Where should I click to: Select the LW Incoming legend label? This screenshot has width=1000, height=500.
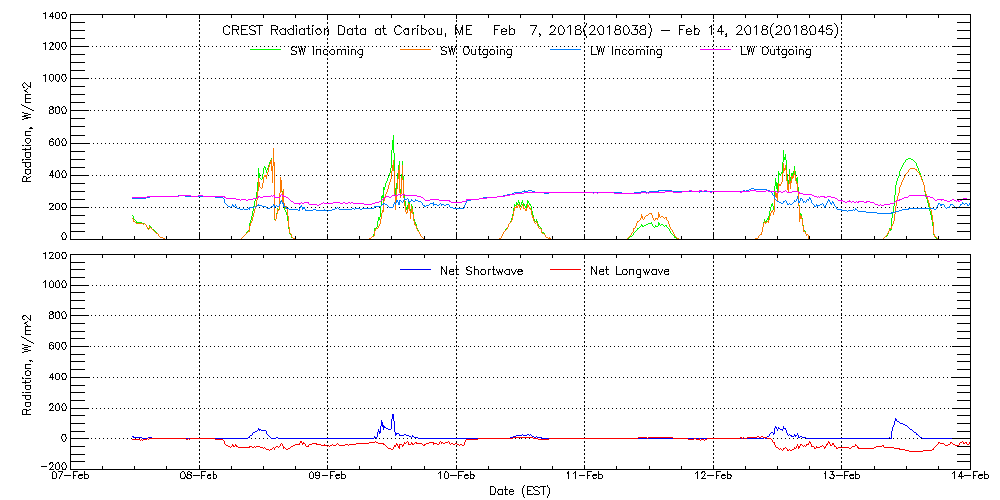point(625,52)
